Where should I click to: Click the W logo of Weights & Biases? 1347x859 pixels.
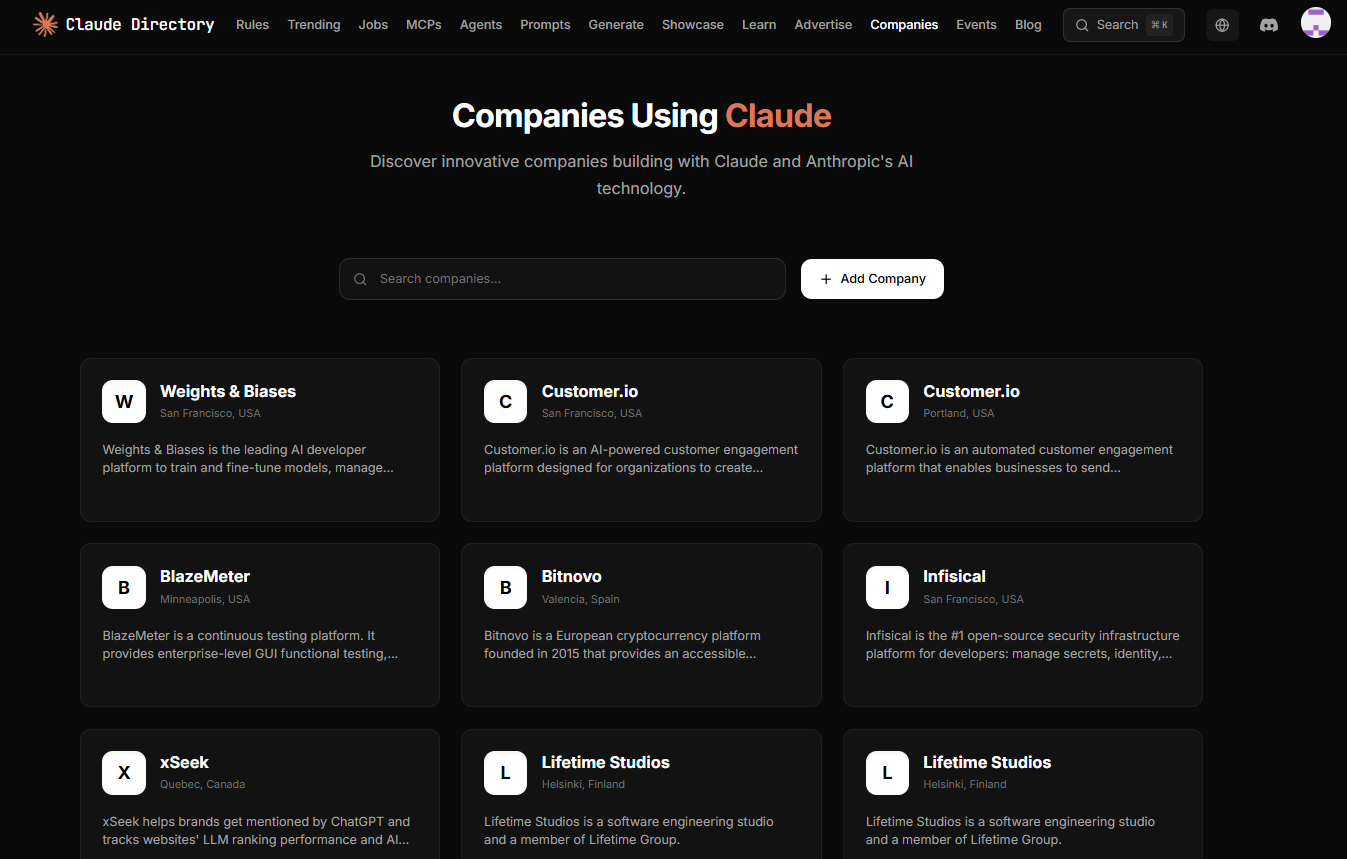click(x=124, y=402)
